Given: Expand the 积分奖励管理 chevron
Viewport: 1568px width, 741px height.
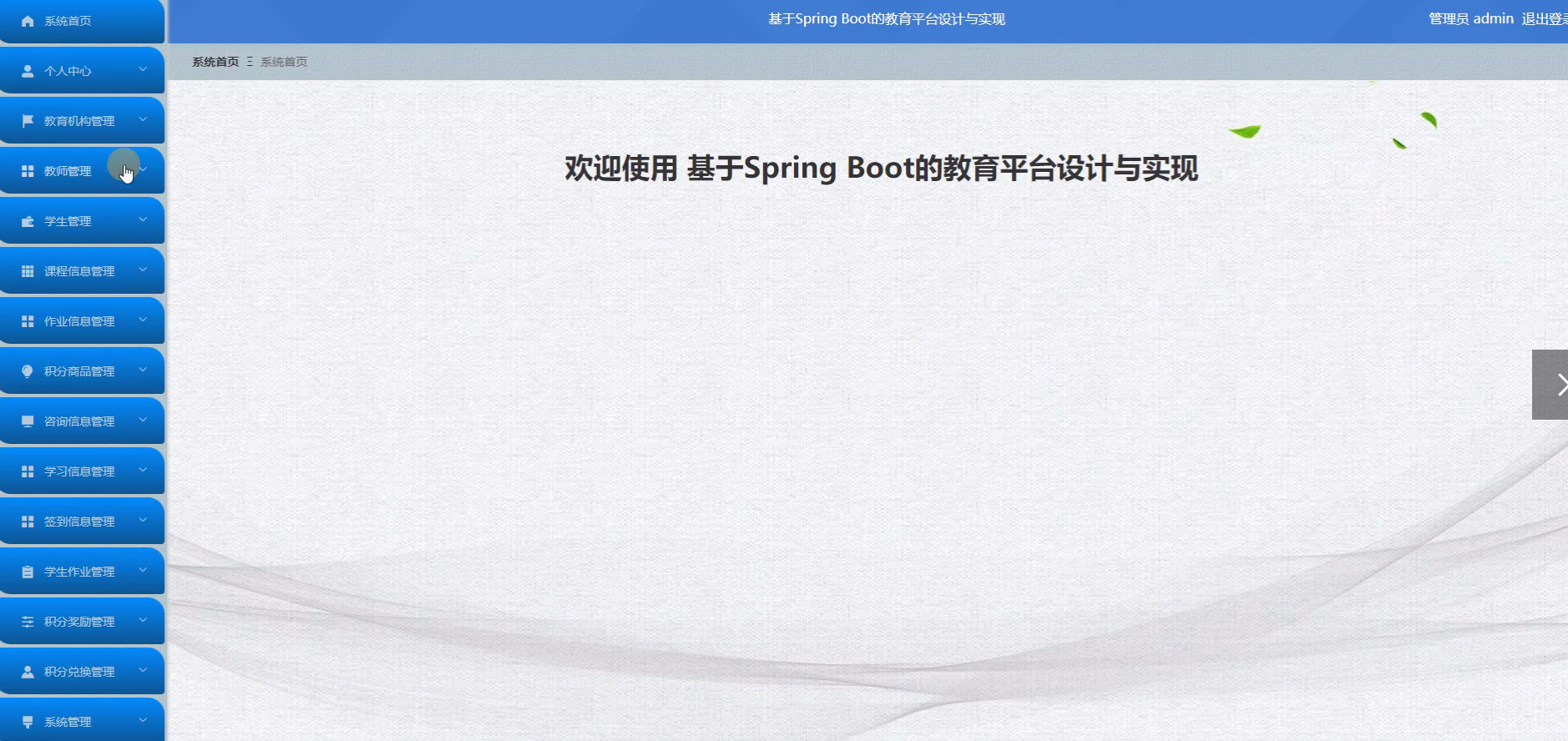Looking at the screenshot, I should pos(143,620).
